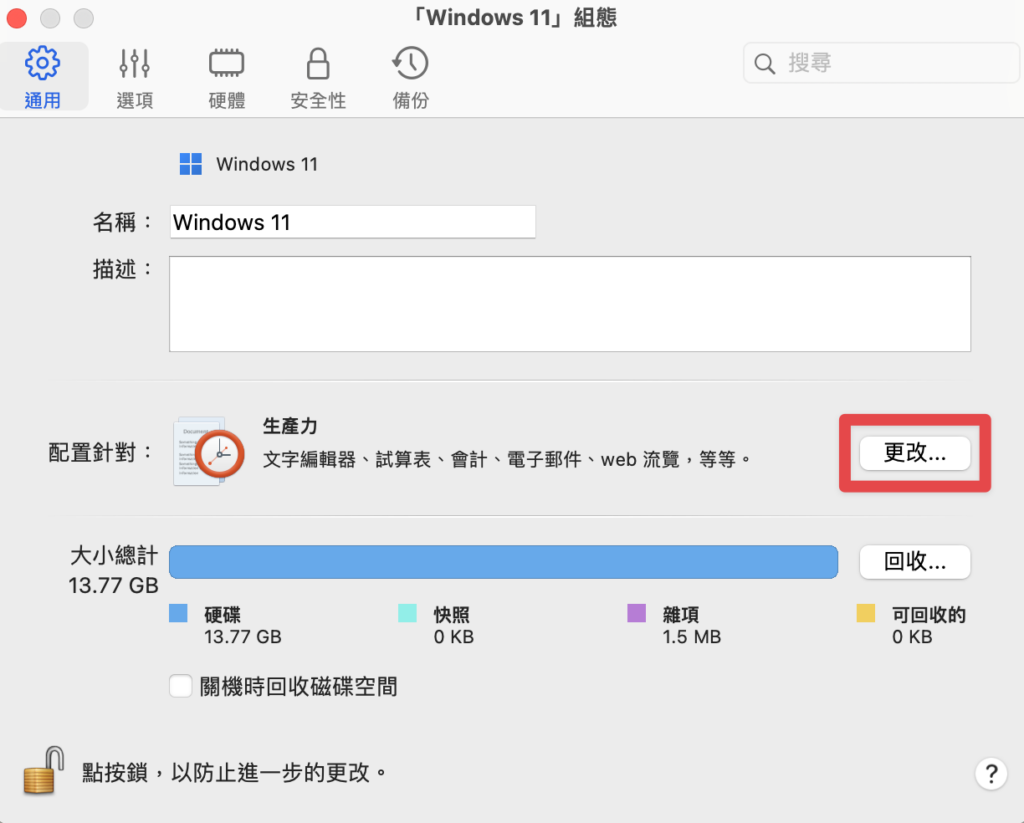Enable 關機時回收磁碟空間 checkbox
The image size is (1024, 823).
(181, 686)
